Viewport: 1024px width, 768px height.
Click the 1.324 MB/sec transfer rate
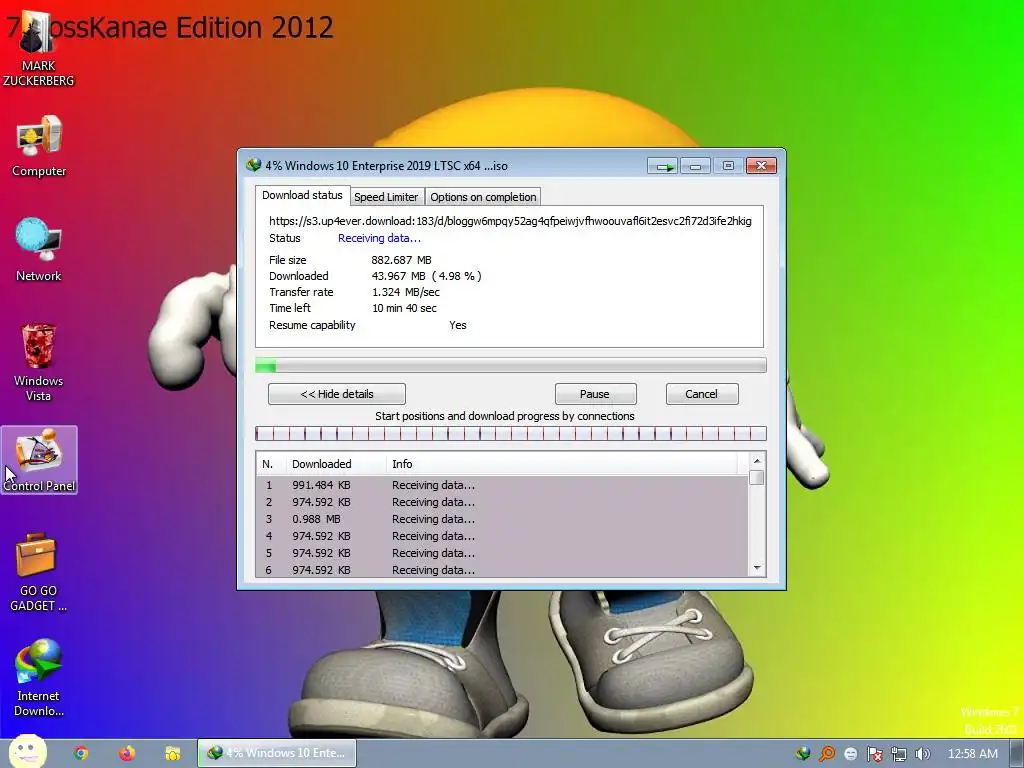click(406, 292)
